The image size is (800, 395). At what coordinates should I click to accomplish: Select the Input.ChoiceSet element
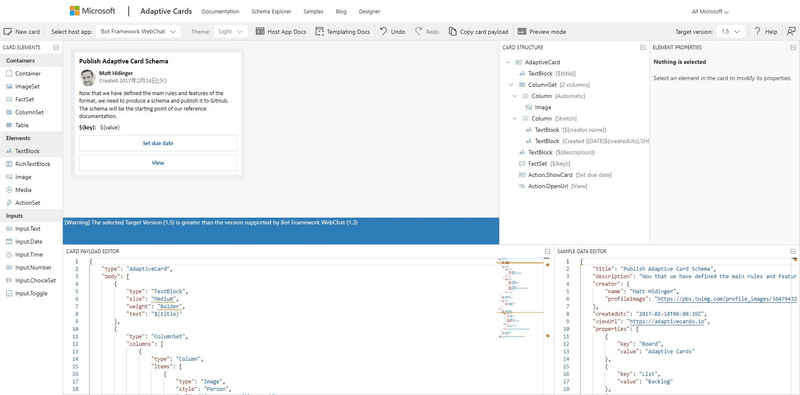click(31, 280)
